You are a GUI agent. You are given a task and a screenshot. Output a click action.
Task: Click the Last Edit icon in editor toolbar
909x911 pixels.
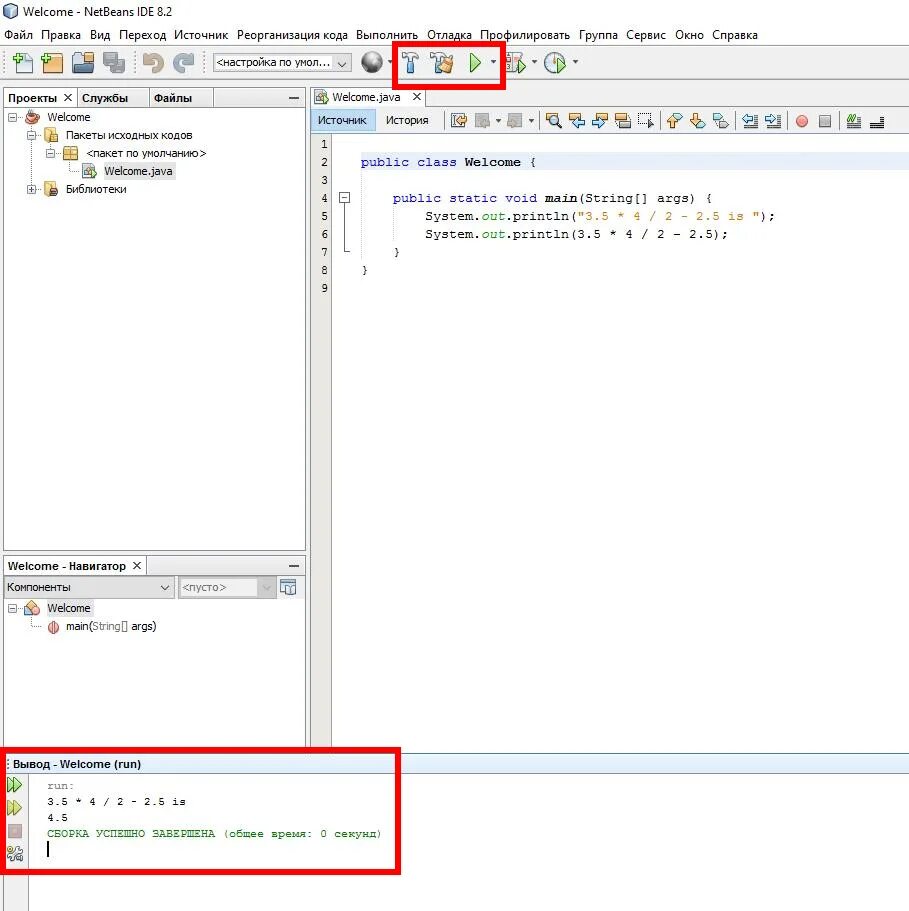click(x=459, y=120)
